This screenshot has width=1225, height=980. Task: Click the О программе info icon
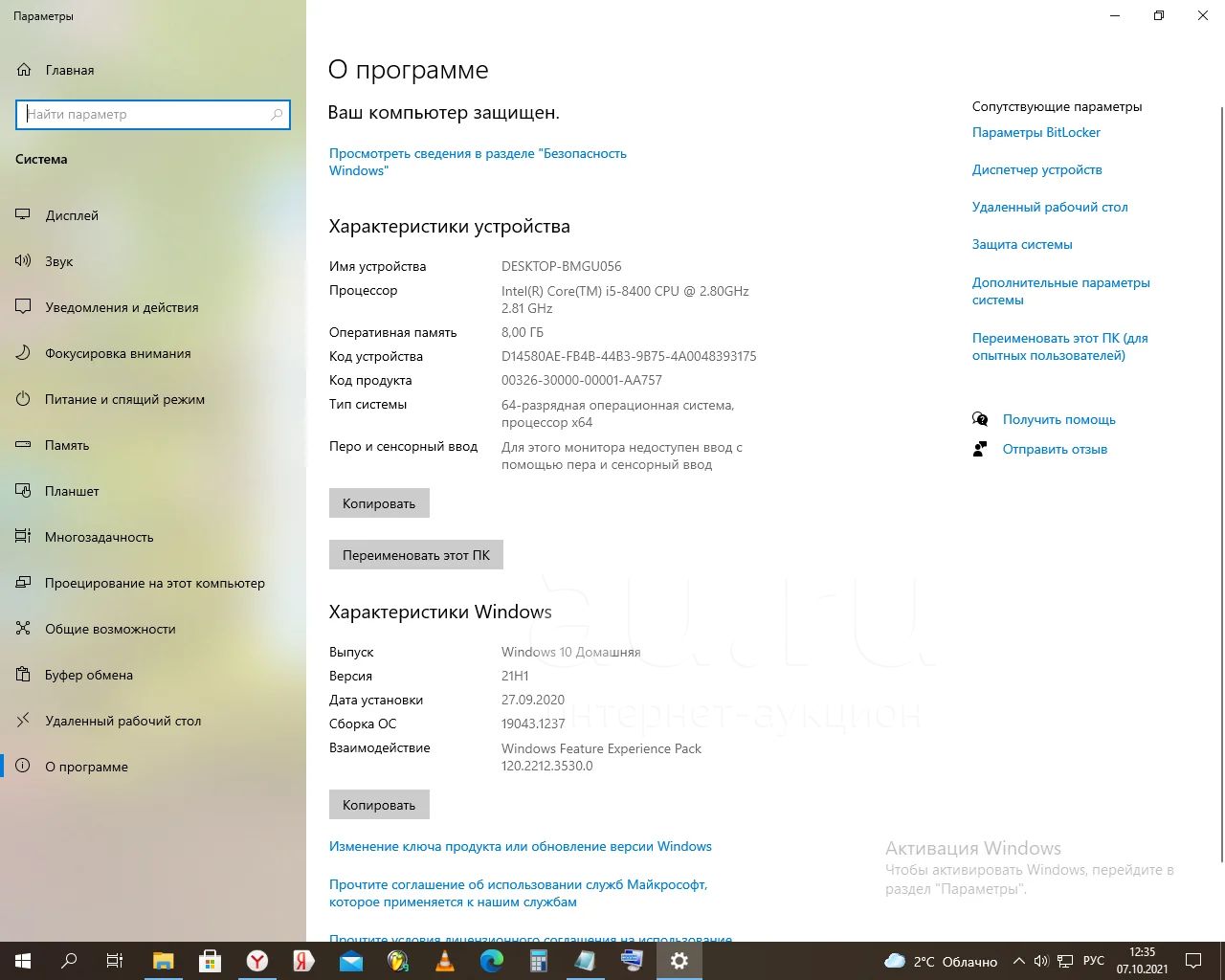point(24,767)
